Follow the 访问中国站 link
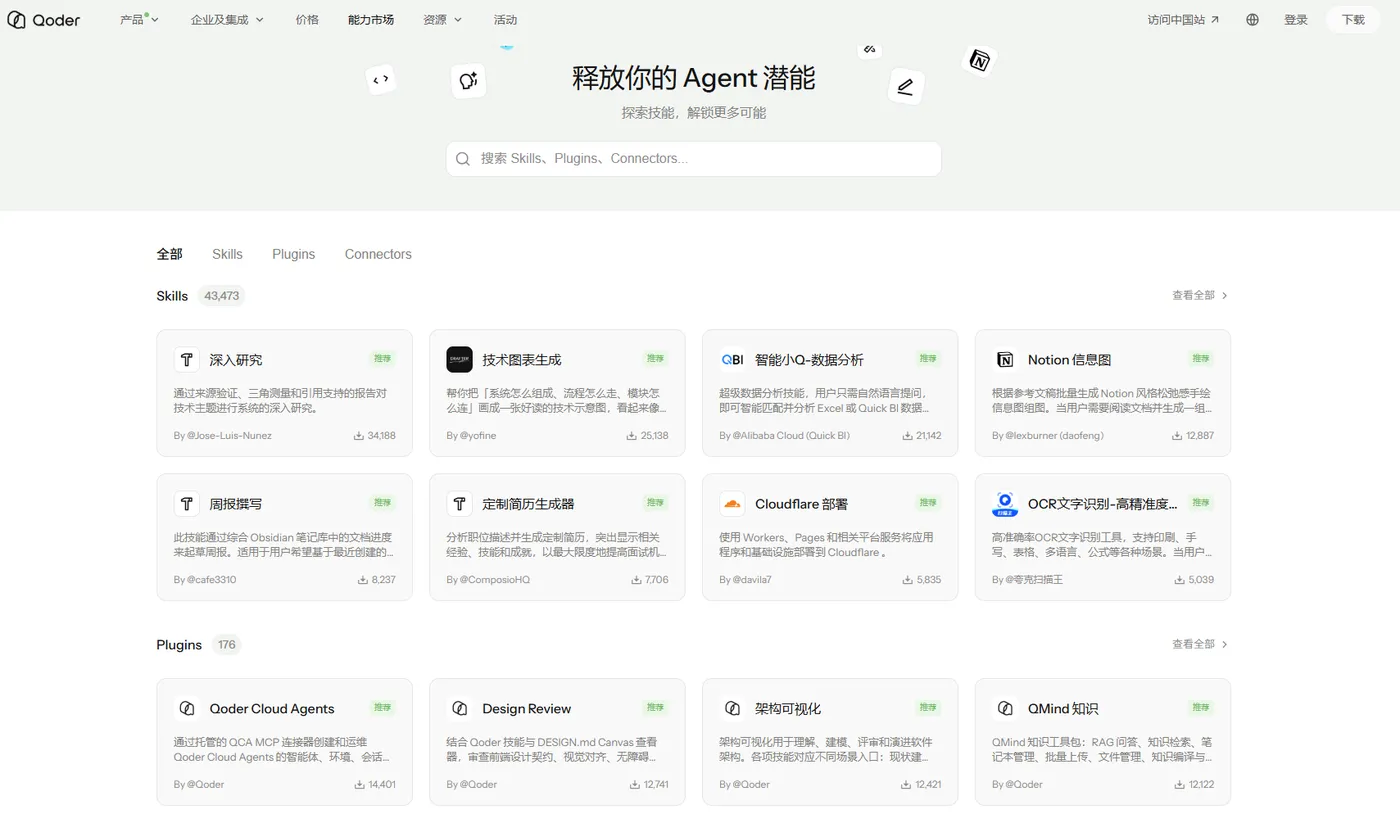This screenshot has height=814, width=1400. 1184,20
